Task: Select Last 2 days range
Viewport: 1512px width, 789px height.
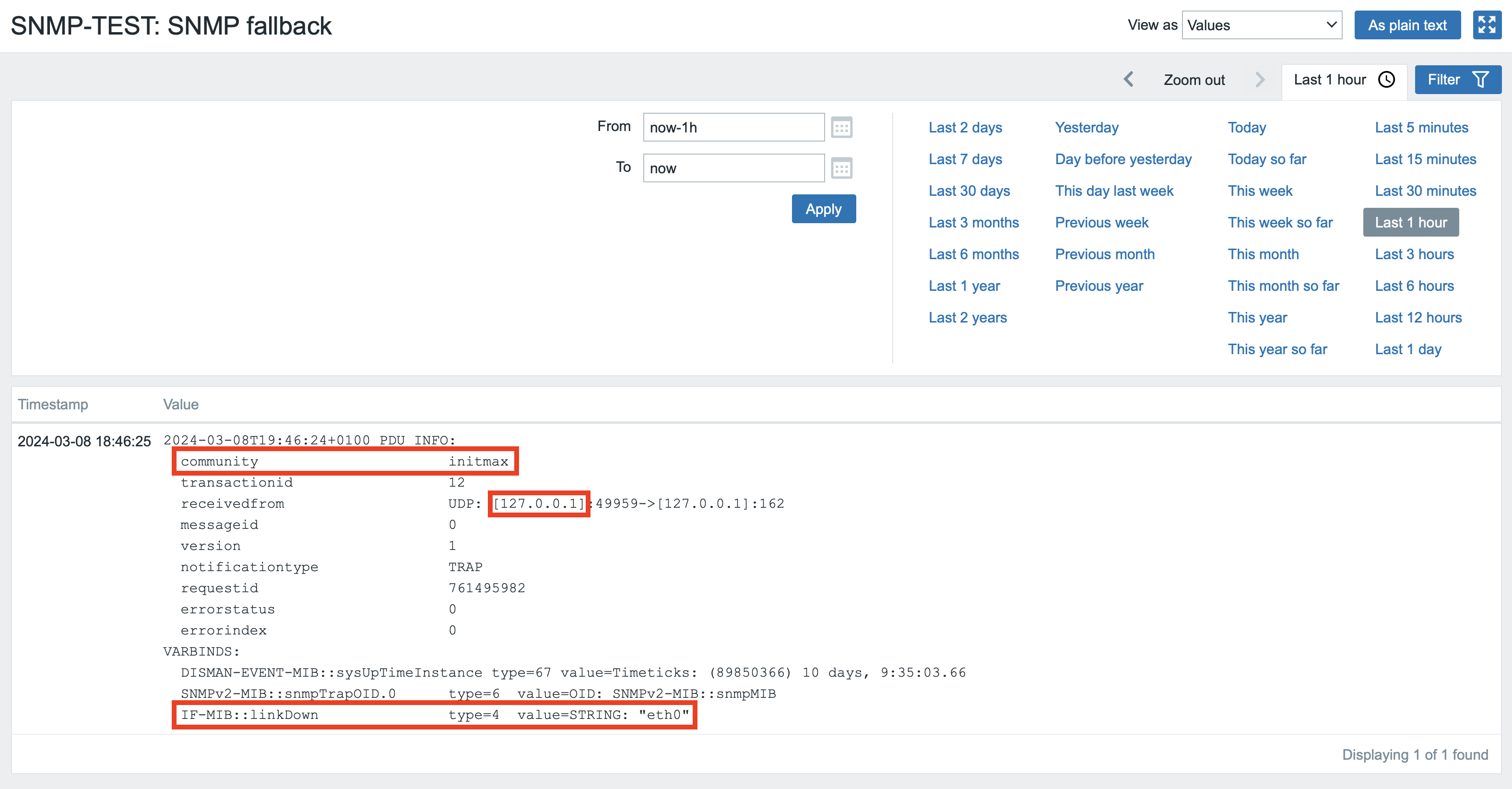Action: tap(965, 127)
